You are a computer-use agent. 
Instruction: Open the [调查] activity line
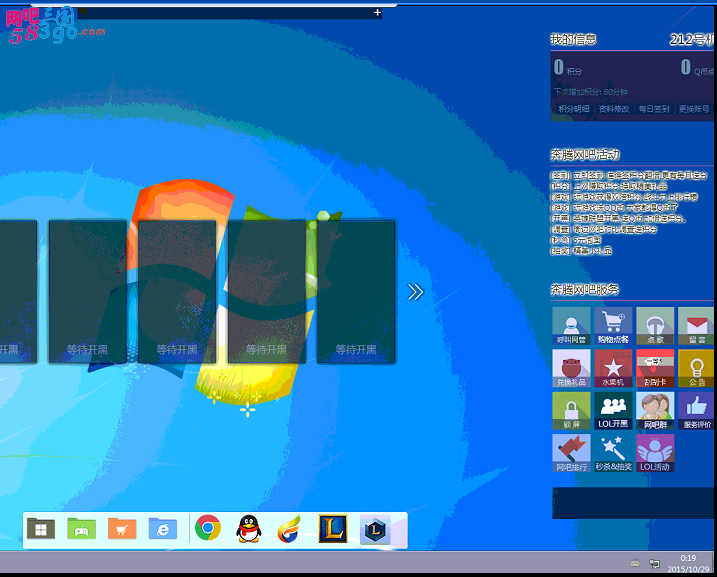coord(604,229)
